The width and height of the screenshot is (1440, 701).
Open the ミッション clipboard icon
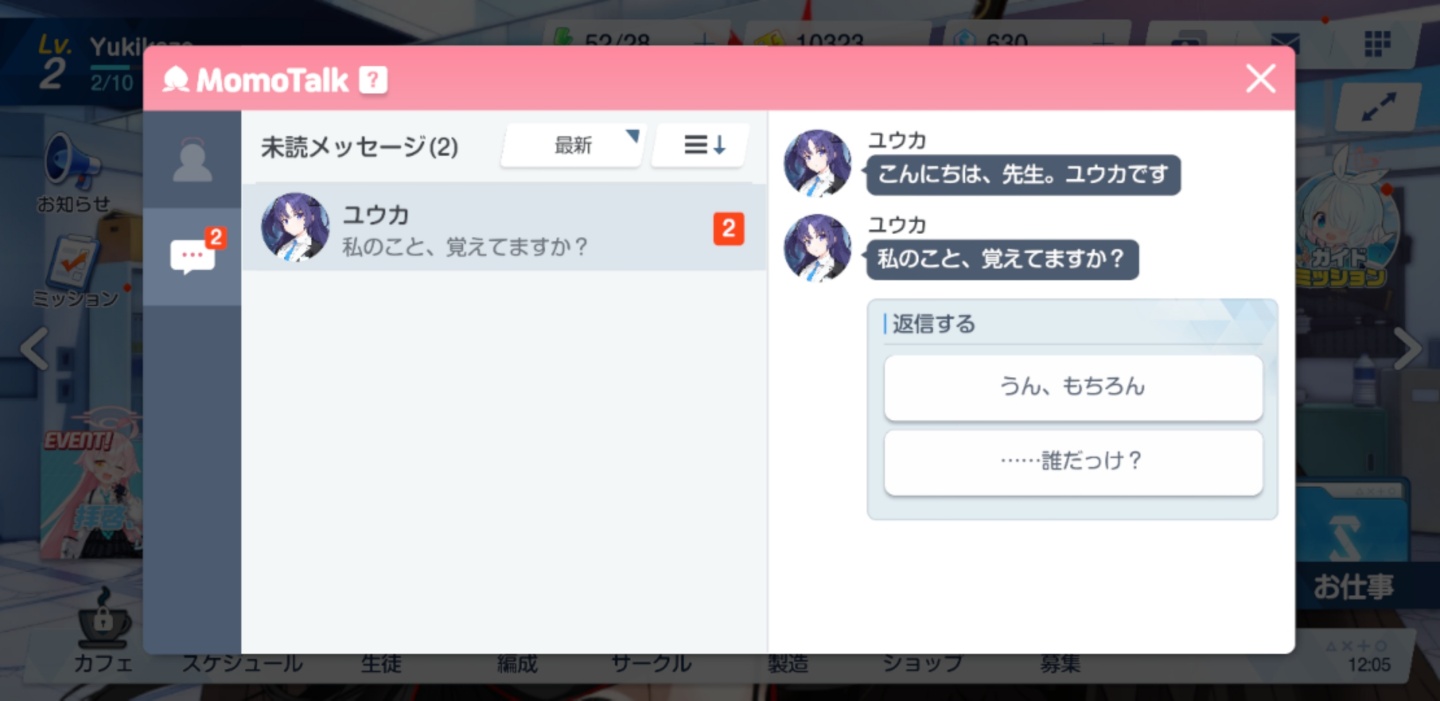(x=74, y=270)
